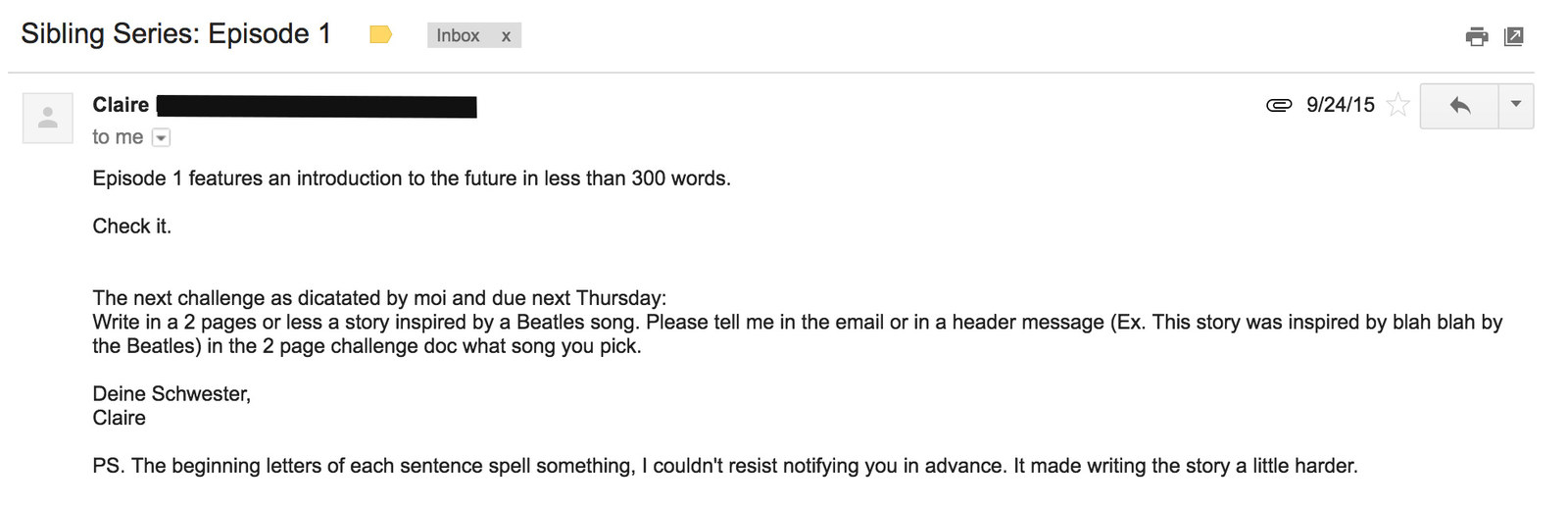Click sender name Claire
The height and width of the screenshot is (507, 1568).
121,105
